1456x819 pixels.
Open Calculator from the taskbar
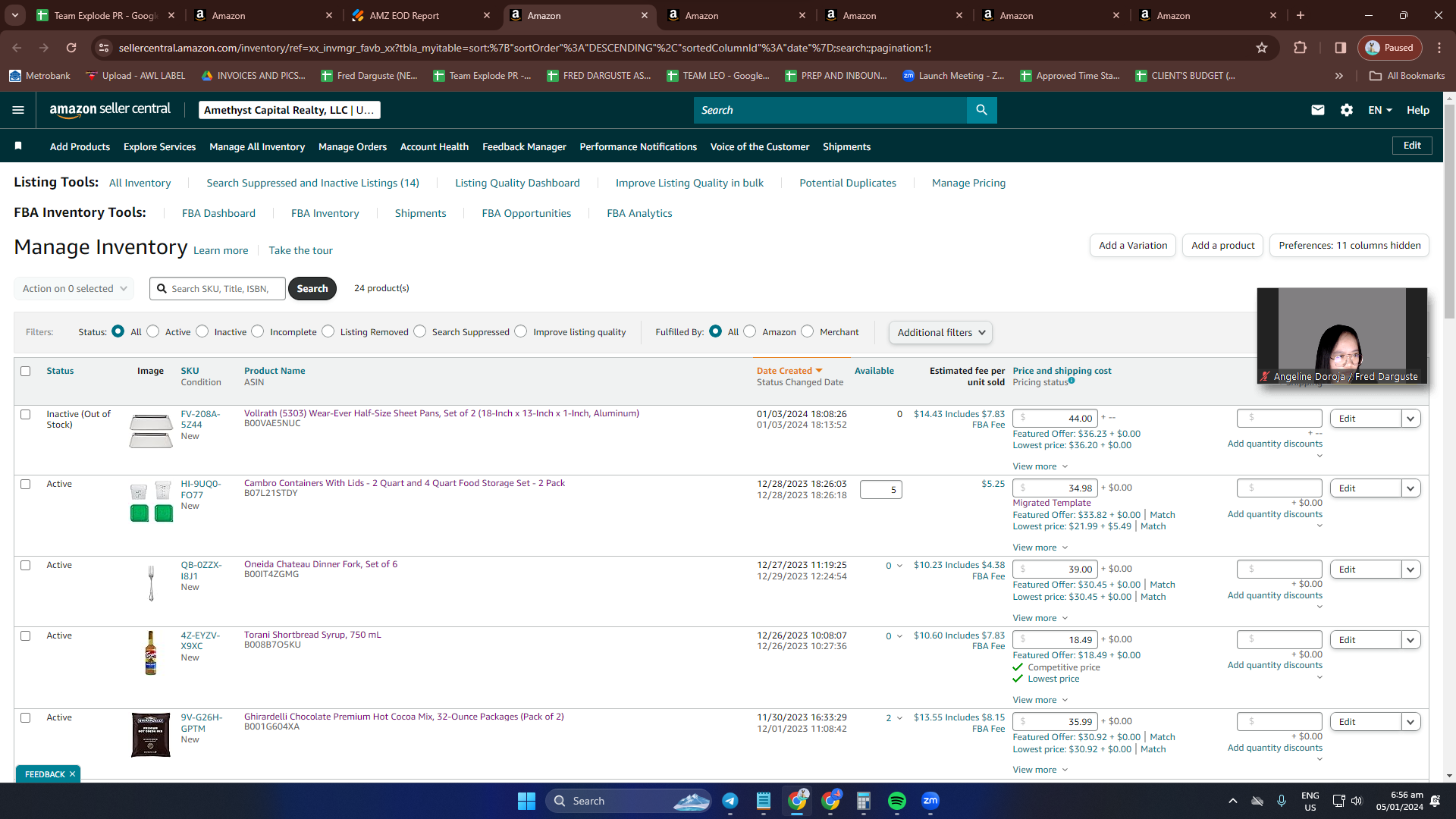coord(864,801)
